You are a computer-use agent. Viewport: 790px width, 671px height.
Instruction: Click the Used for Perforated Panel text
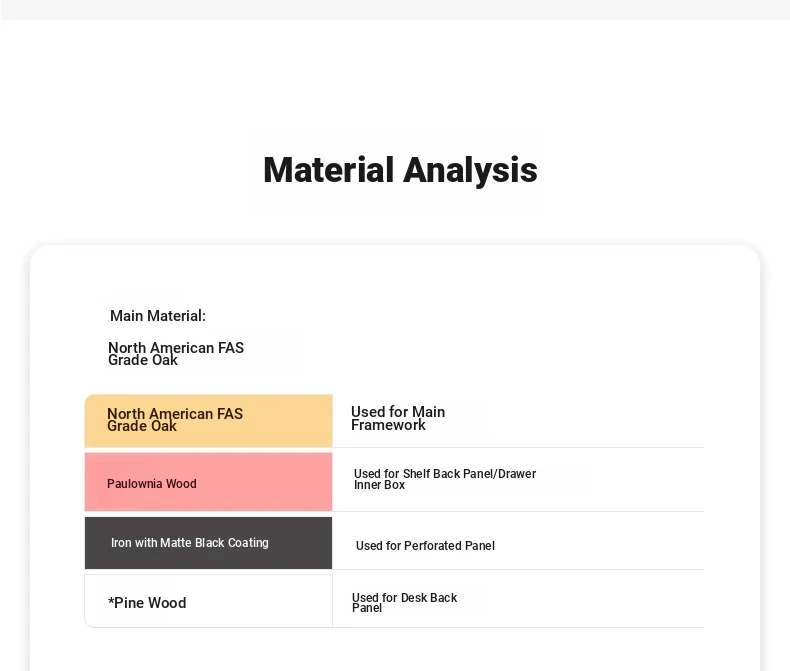[425, 546]
